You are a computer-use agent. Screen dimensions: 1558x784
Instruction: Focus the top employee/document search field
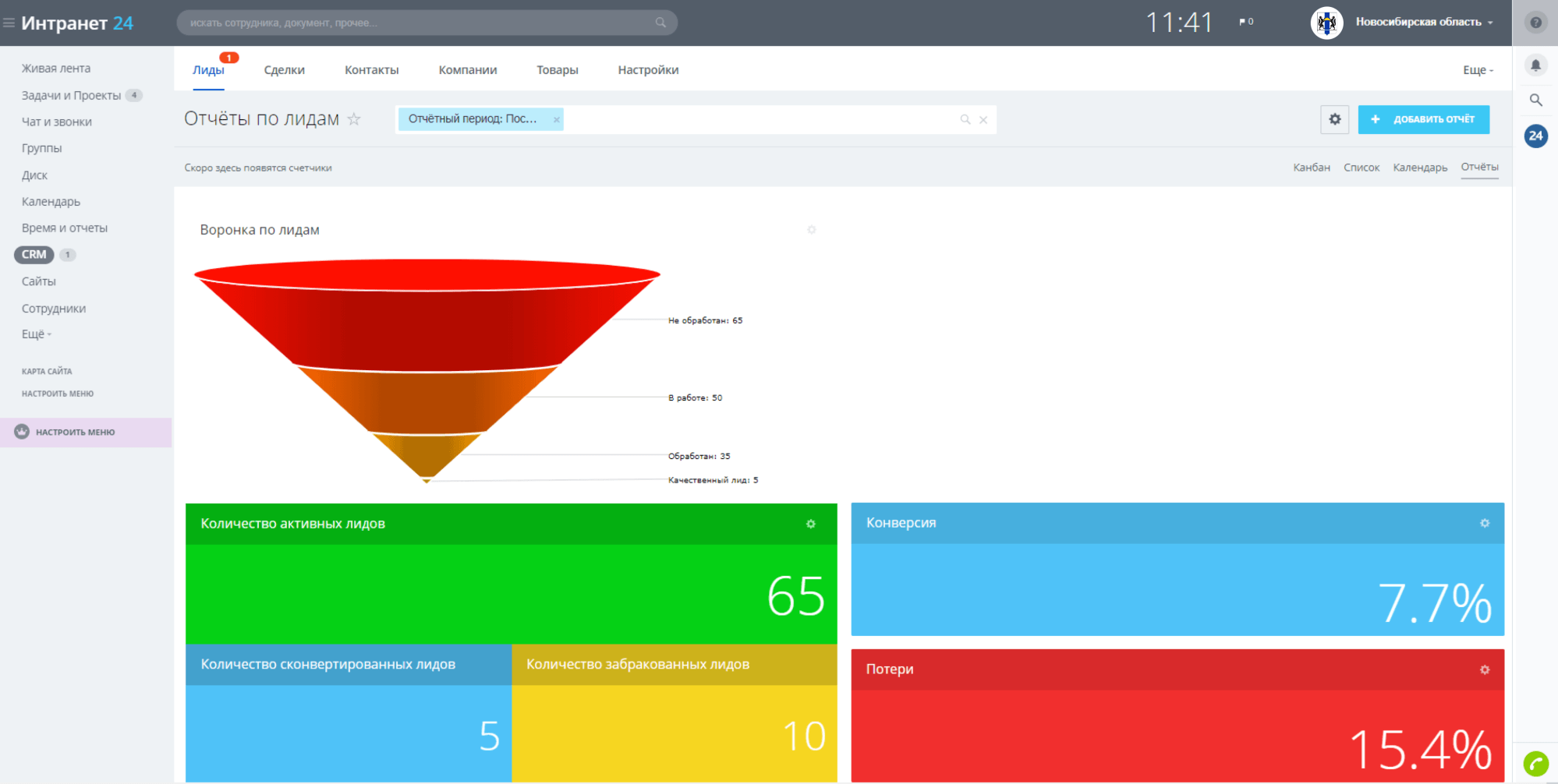pyautogui.click(x=427, y=23)
